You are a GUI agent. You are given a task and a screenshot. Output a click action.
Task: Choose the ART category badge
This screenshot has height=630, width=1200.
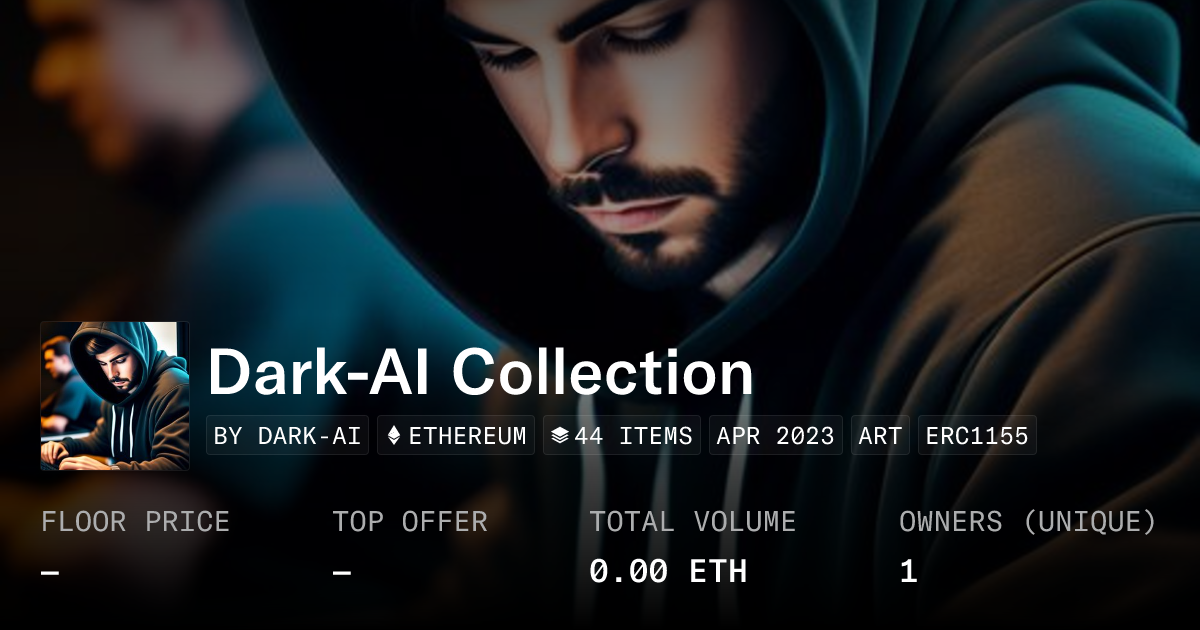coord(880,436)
